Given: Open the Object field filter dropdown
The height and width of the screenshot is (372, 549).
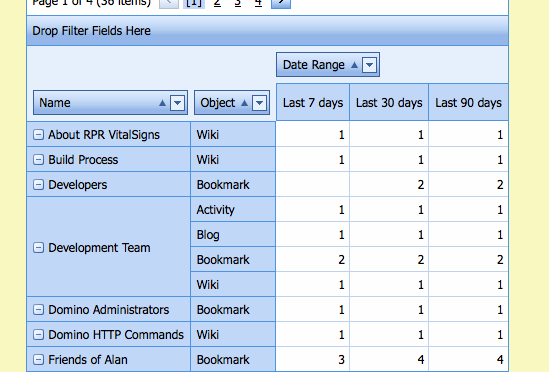Looking at the screenshot, I should point(259,103).
